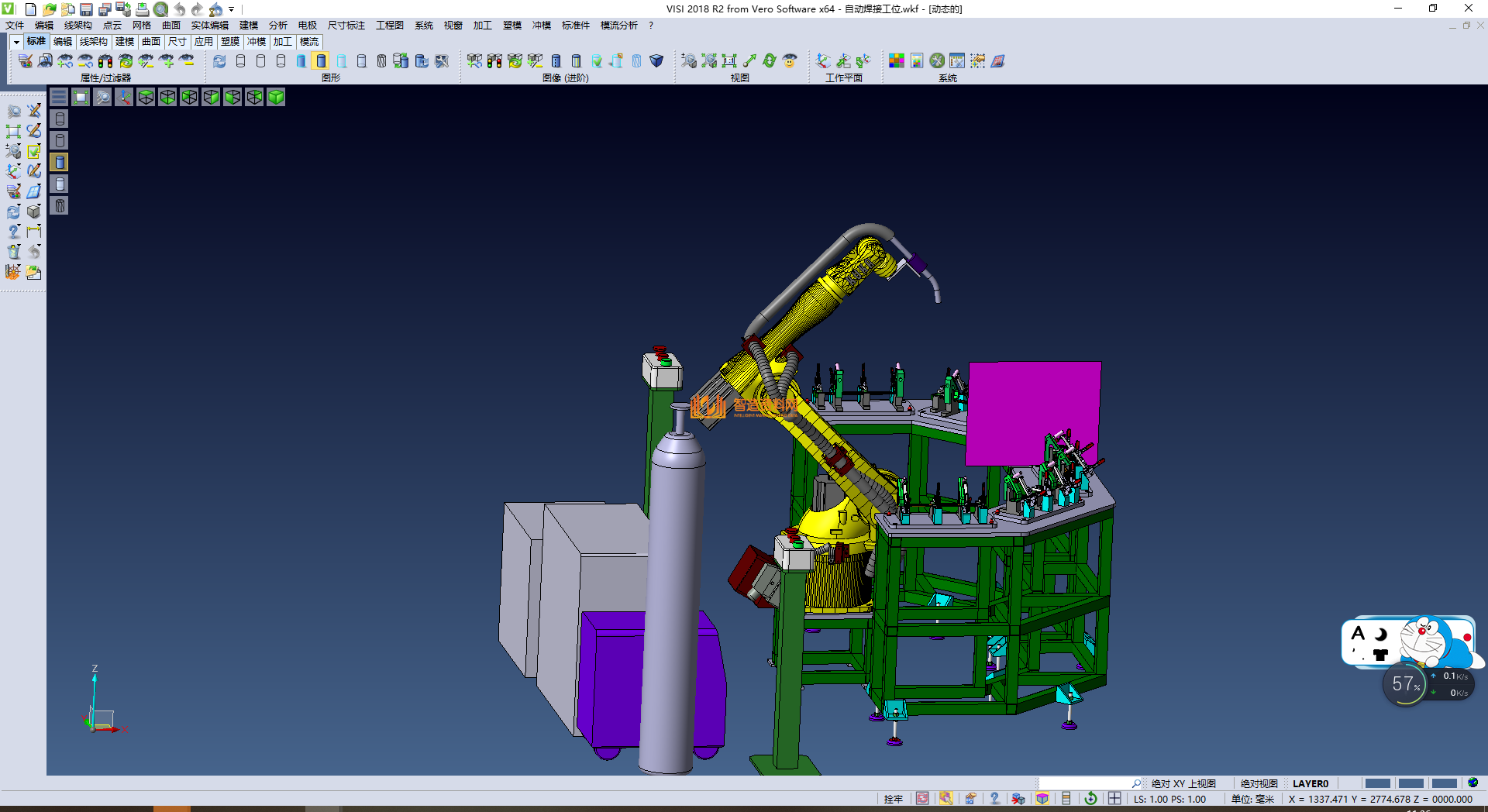Click the search input field in status bar
This screenshot has width=1488, height=812.
pyautogui.click(x=1085, y=783)
